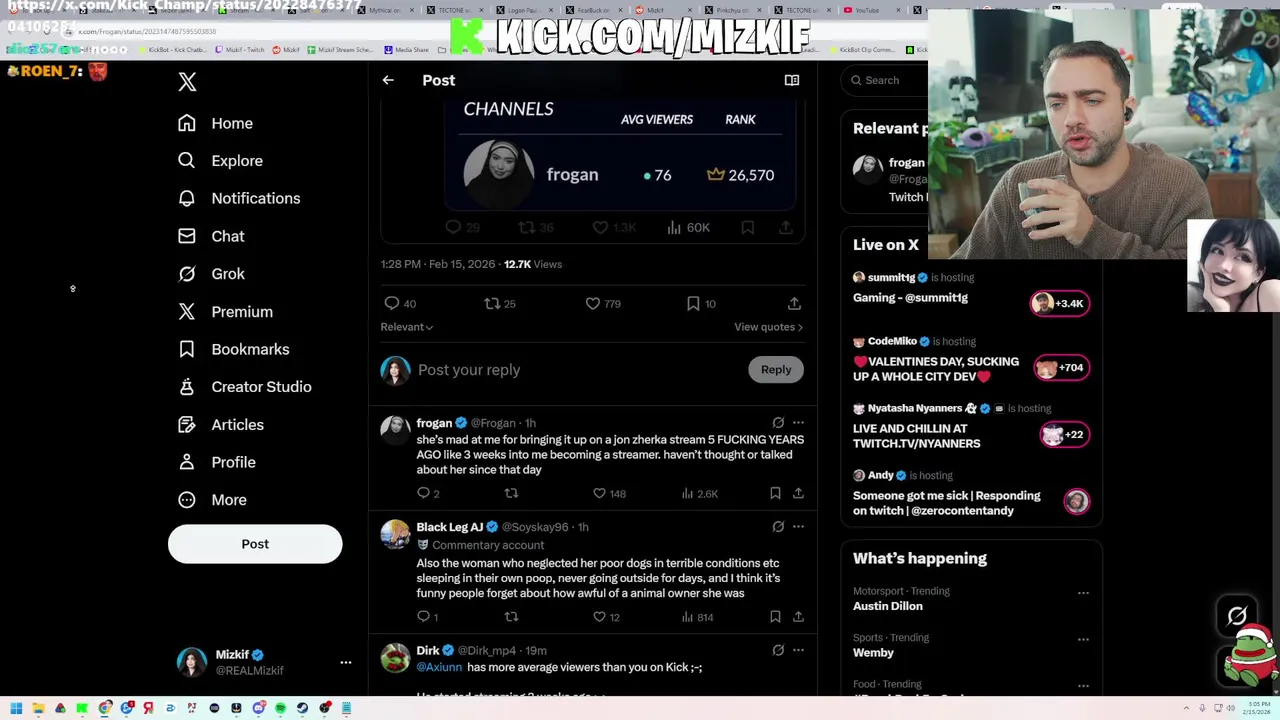1280x720 pixels.
Task: Click Grok icon on frogan's reply
Action: pos(778,423)
